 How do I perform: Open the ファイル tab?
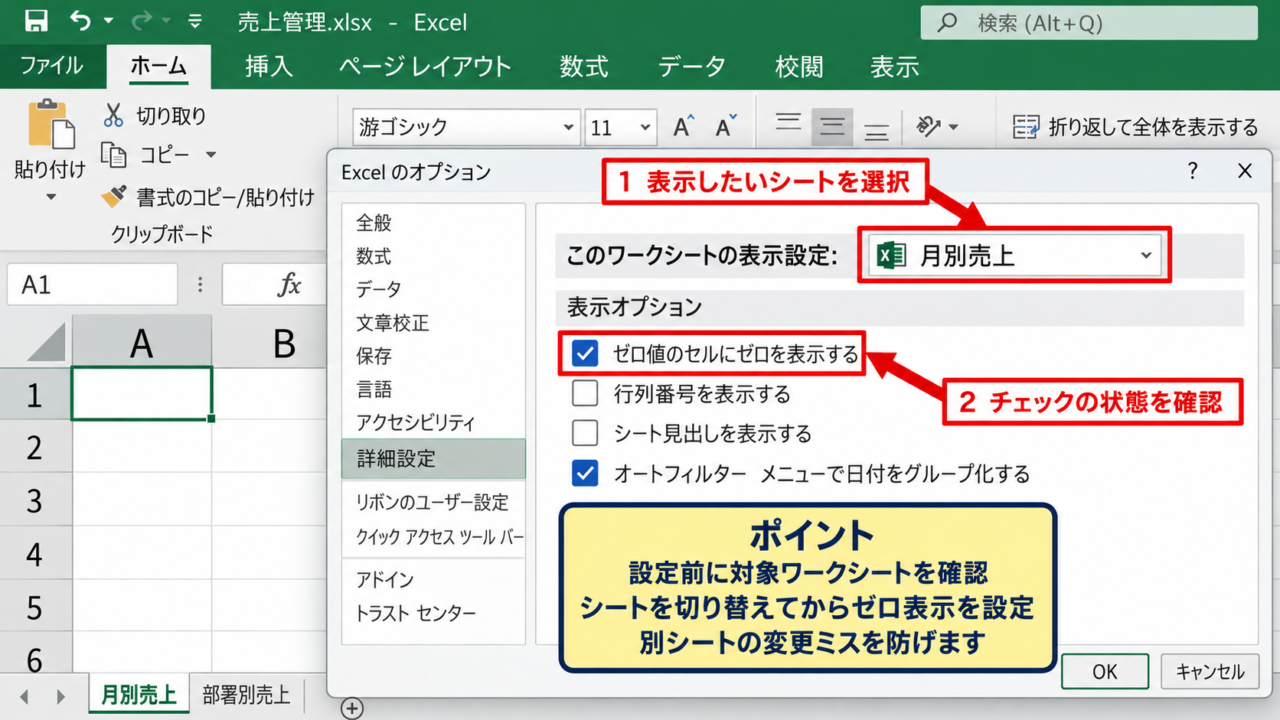point(52,67)
